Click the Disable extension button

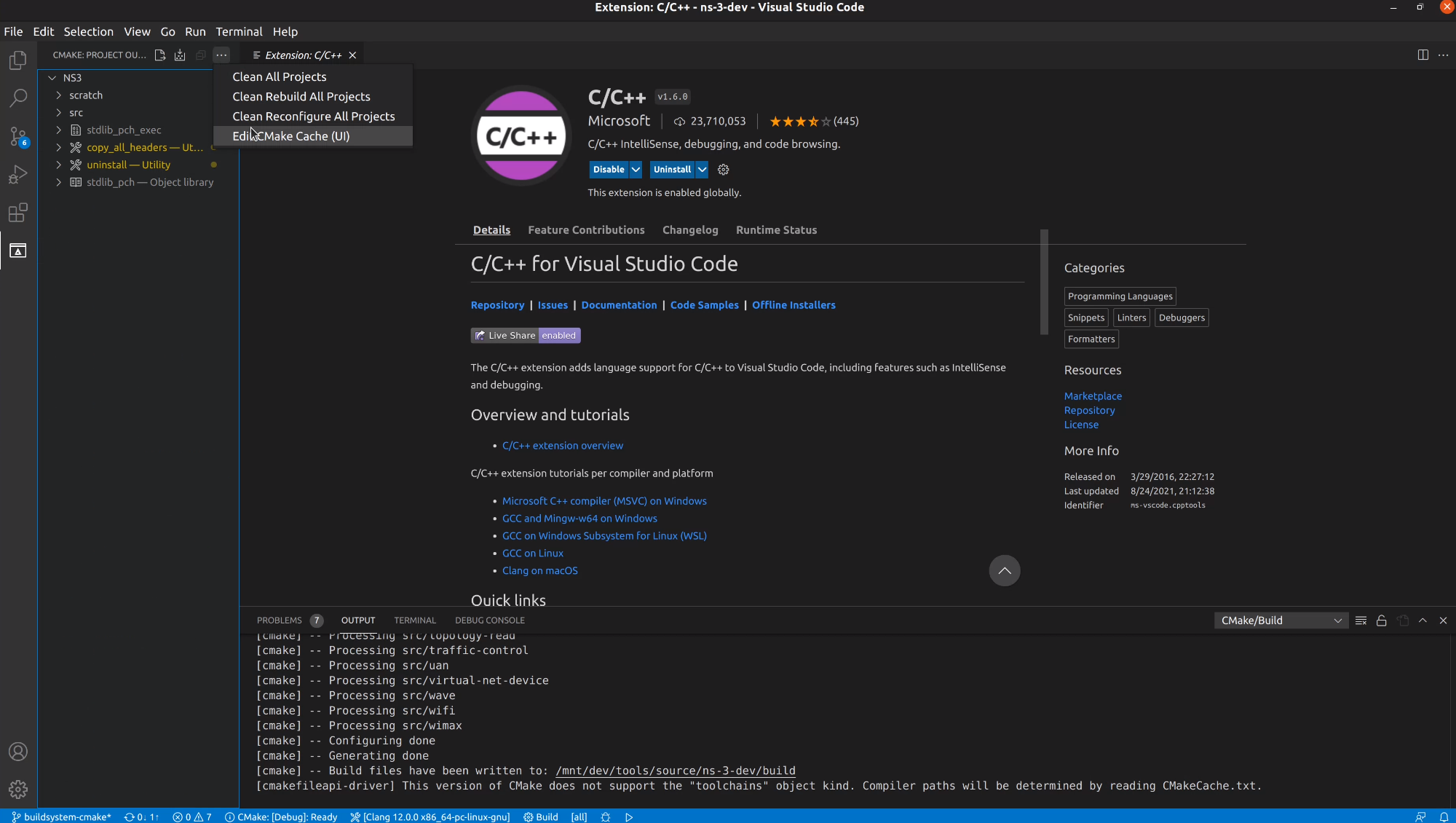pos(608,170)
